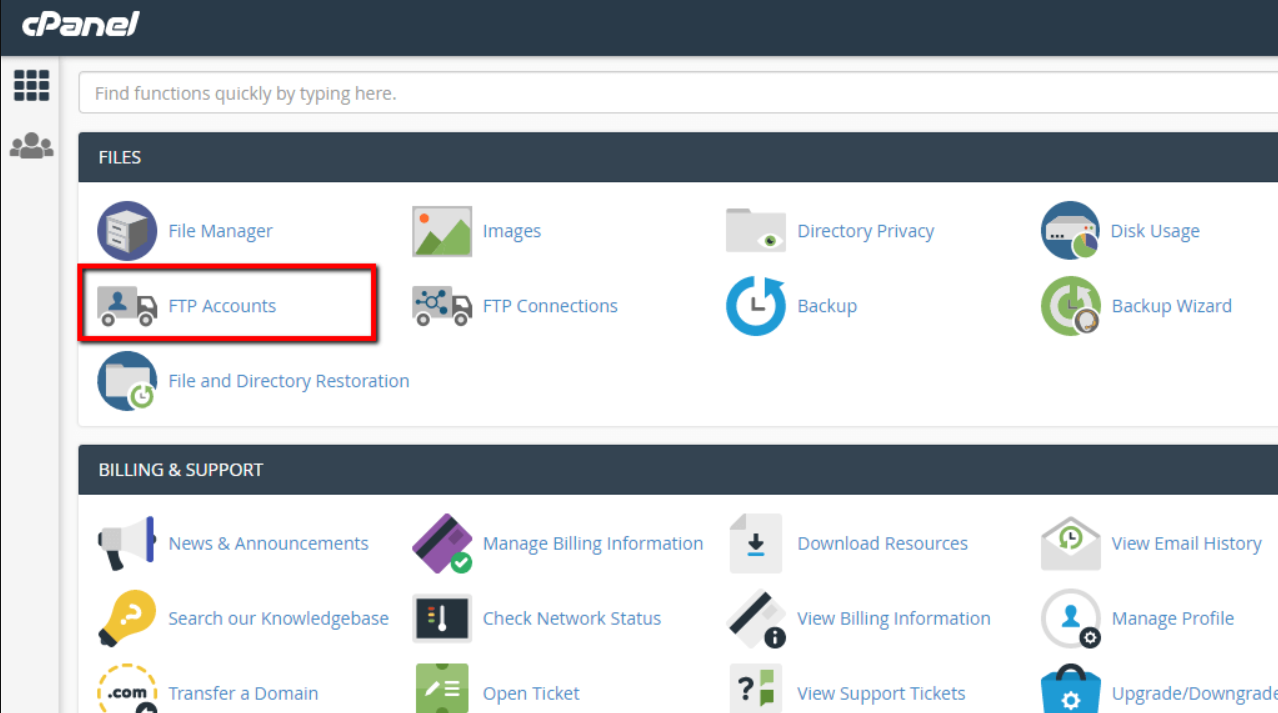Open the Manage Billing Information link
Image resolution: width=1278 pixels, height=713 pixels.
593,544
